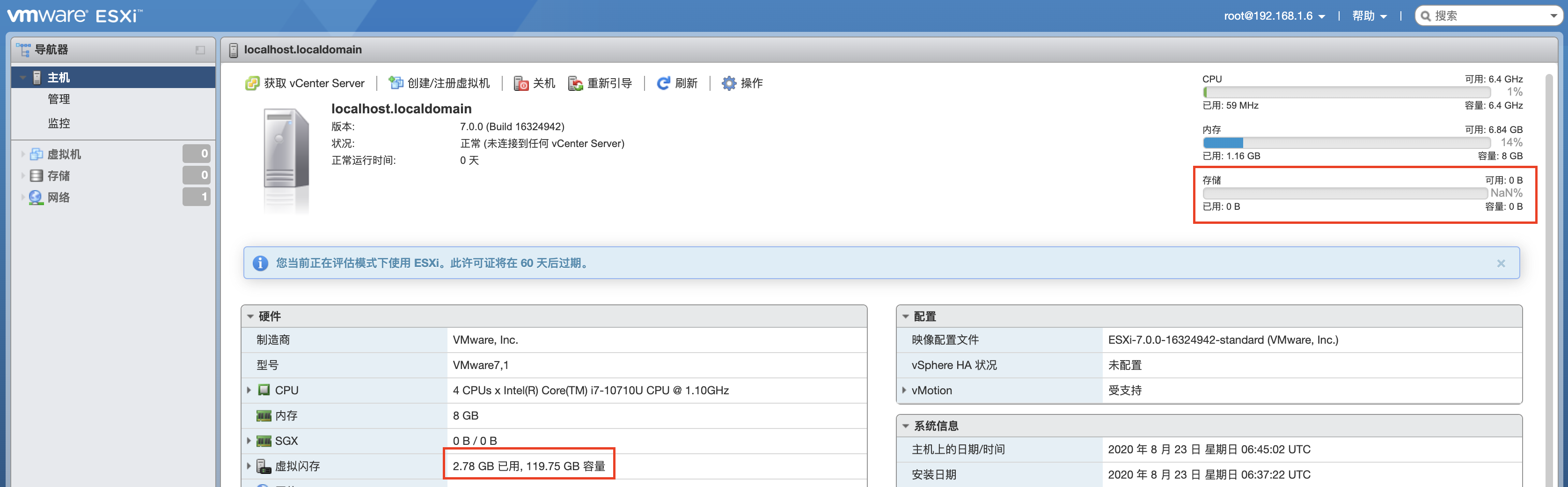The image size is (1568, 487).
Task: Open Virtual Machines (虚拟机) in the navigator
Action: [x=64, y=154]
